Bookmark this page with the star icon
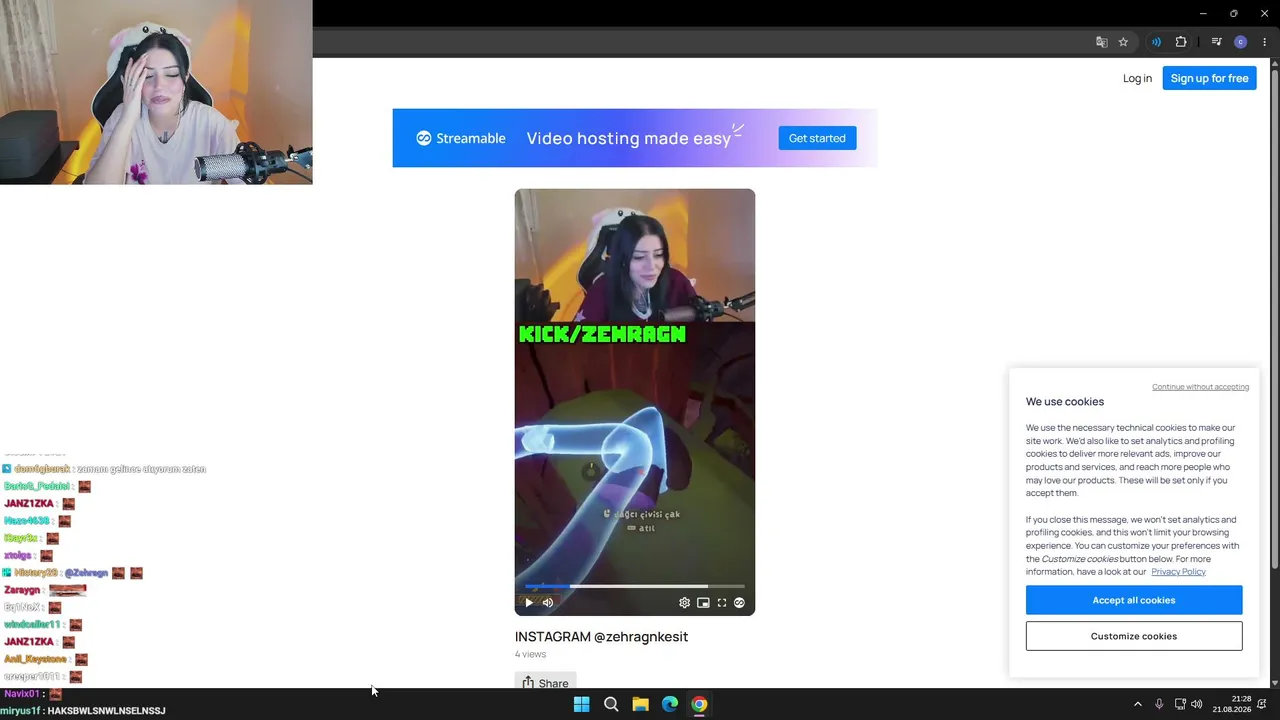Image resolution: width=1280 pixels, height=720 pixels. pos(1123,42)
